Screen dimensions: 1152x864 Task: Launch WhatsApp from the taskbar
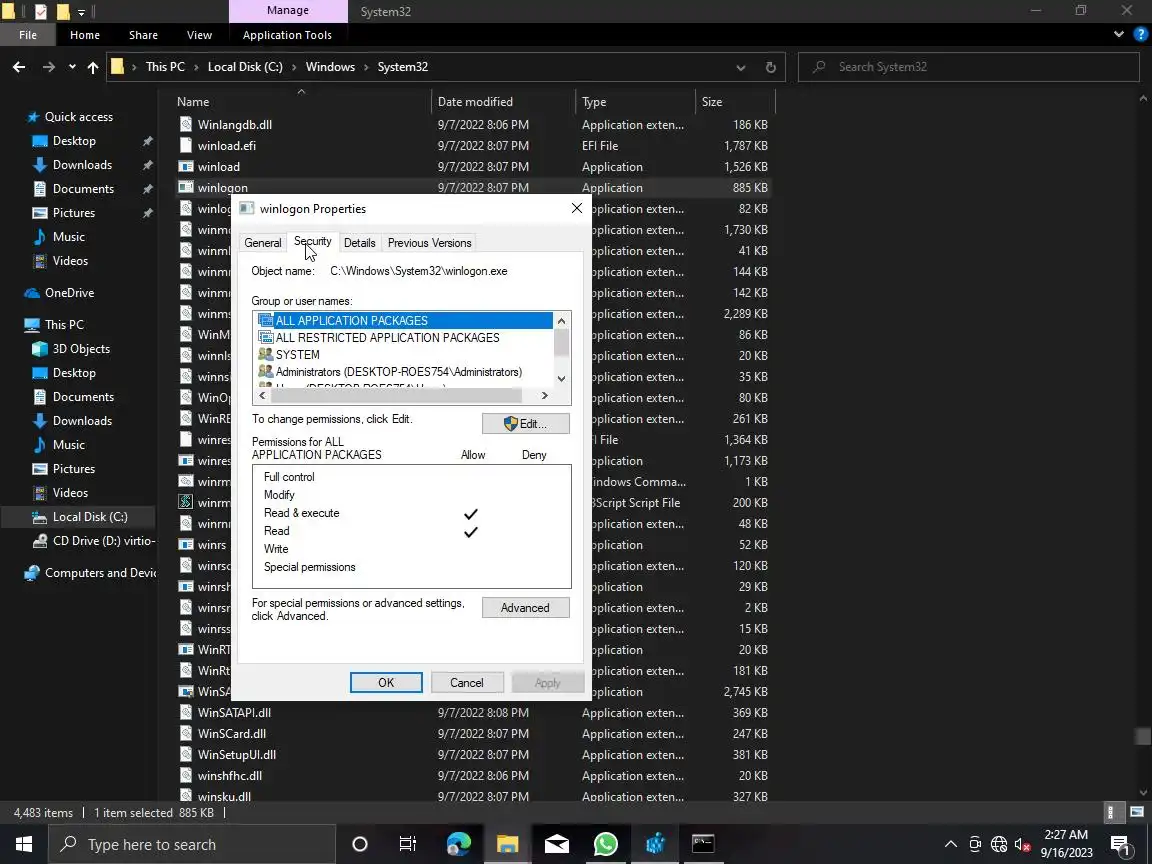click(x=605, y=844)
